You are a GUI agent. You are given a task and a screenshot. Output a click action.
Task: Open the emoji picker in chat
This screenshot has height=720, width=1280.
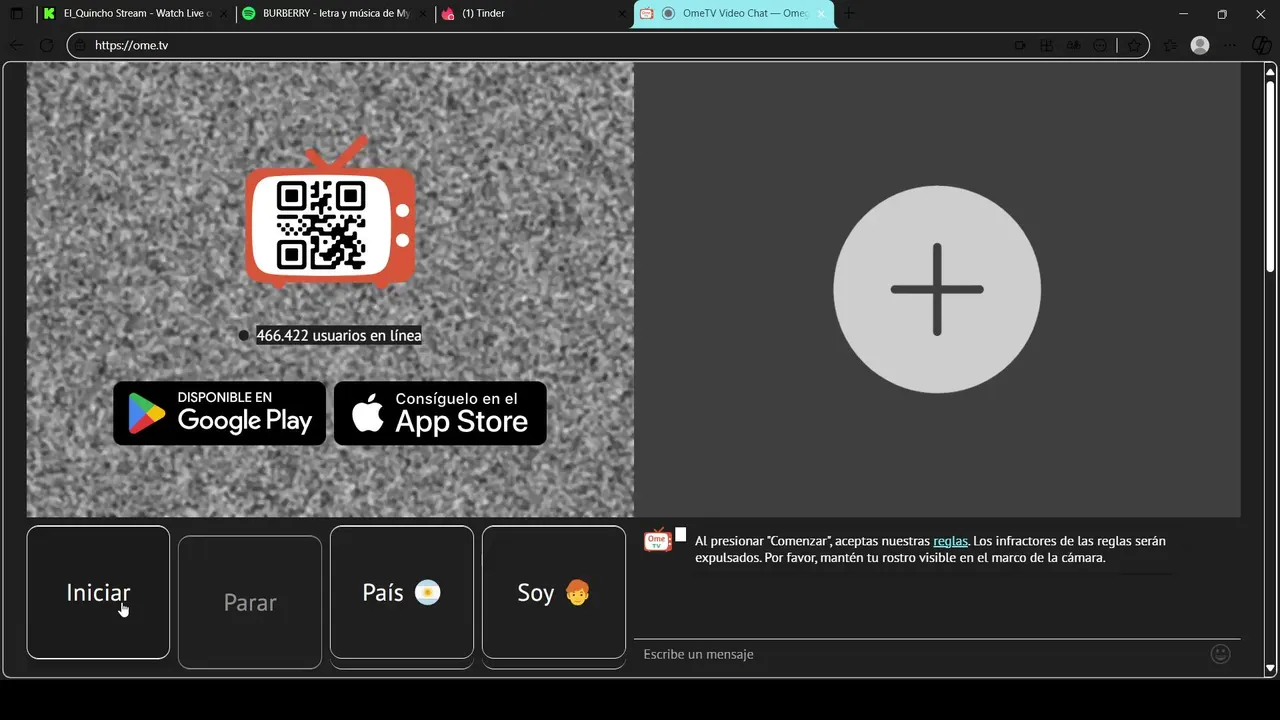1220,654
